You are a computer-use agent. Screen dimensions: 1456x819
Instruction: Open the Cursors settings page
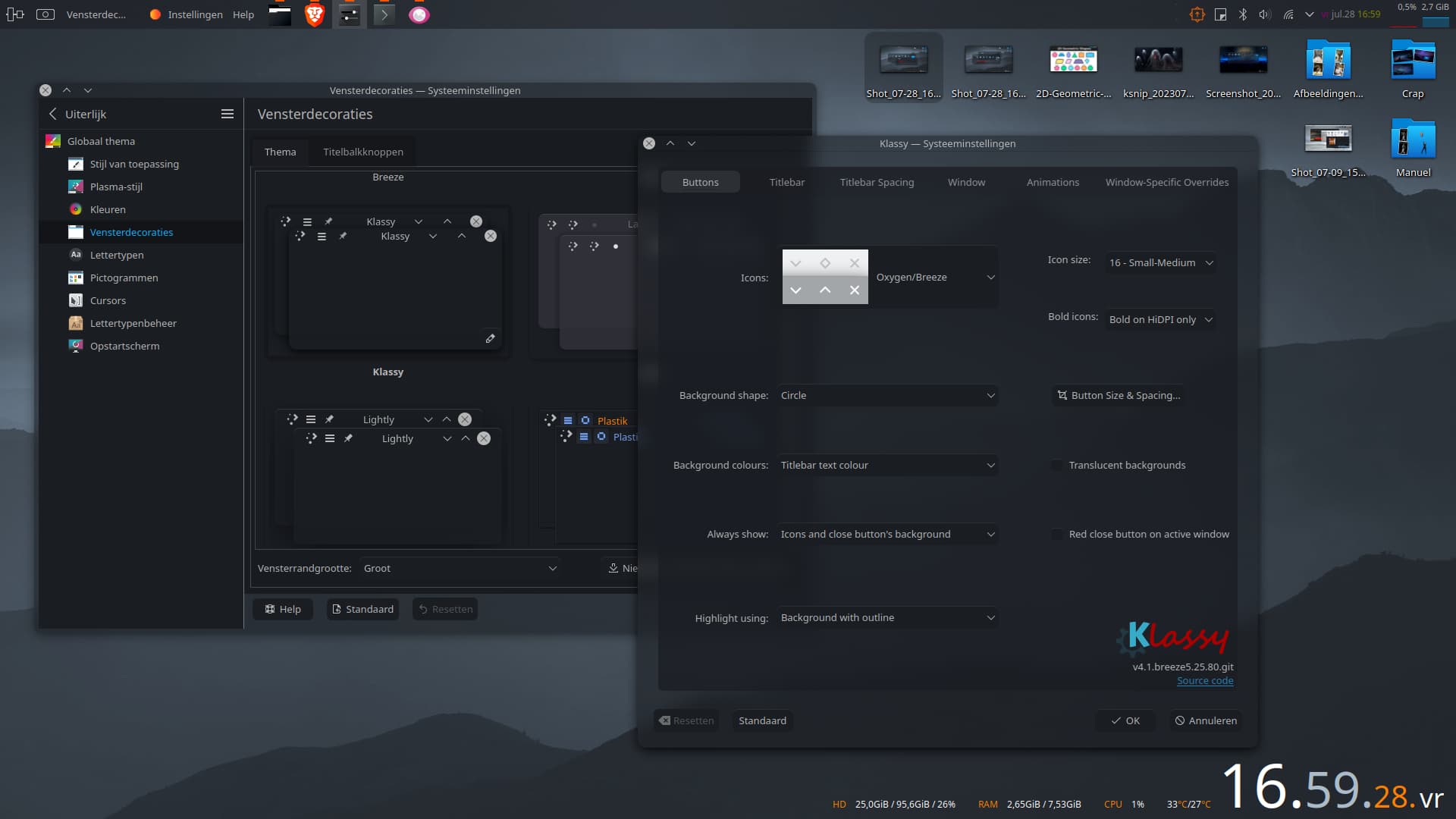108,300
